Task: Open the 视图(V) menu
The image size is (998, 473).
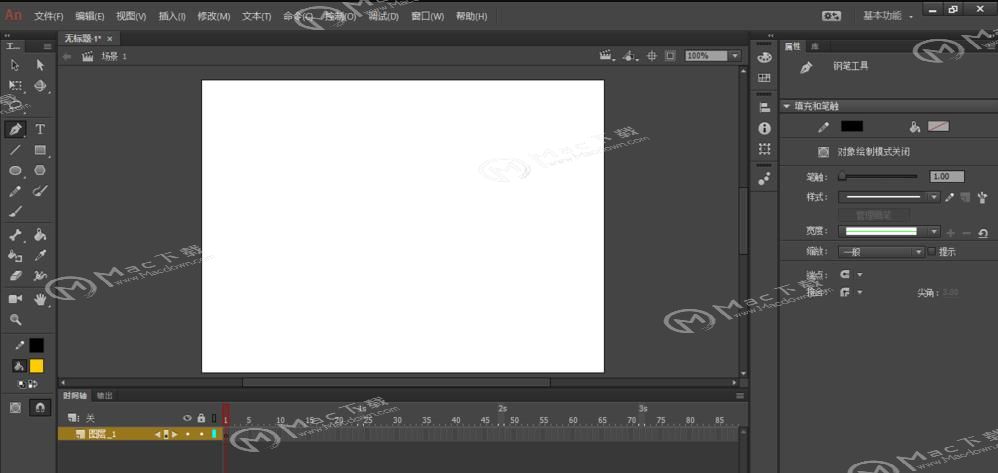Action: 130,17
